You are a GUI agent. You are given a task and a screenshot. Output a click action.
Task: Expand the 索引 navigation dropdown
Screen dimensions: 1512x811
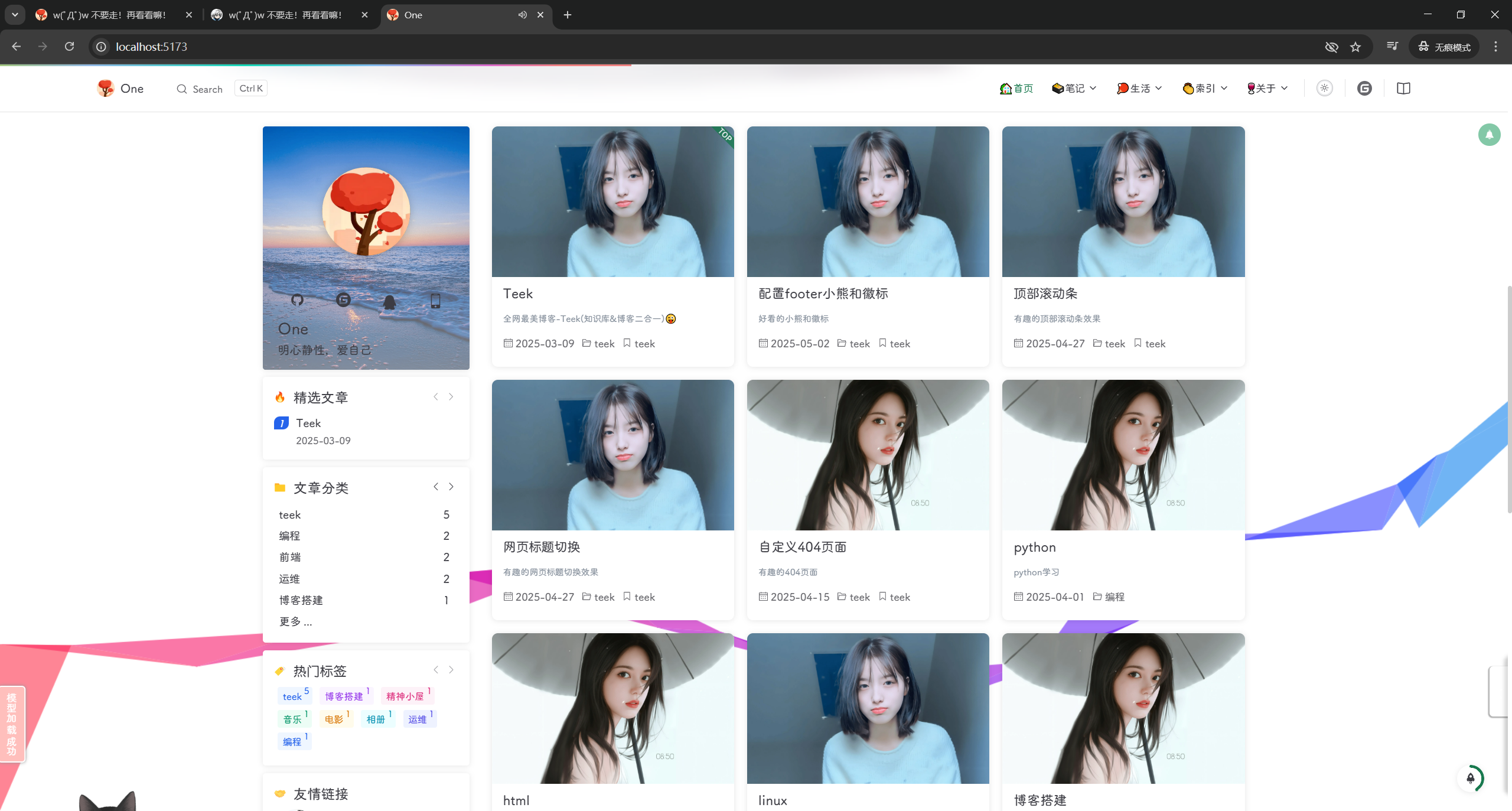(x=1205, y=89)
